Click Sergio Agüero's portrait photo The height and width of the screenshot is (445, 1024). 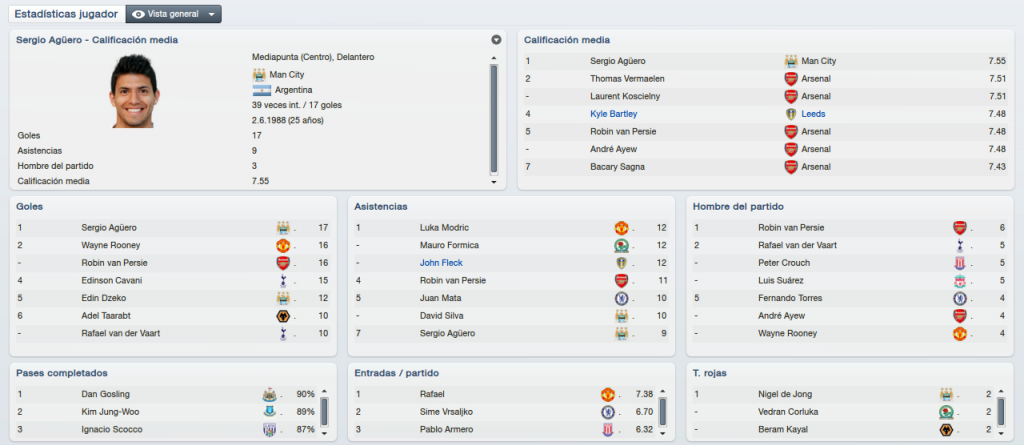pos(134,91)
